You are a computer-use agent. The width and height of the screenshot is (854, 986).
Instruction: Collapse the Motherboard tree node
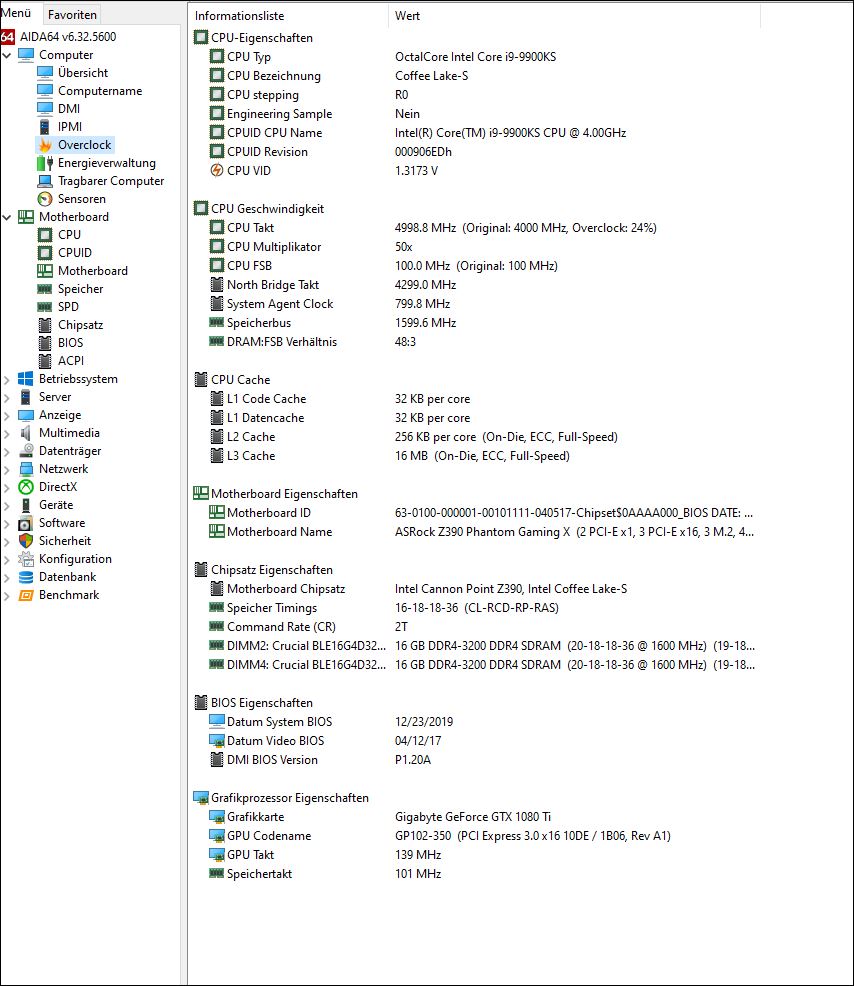click(7, 218)
